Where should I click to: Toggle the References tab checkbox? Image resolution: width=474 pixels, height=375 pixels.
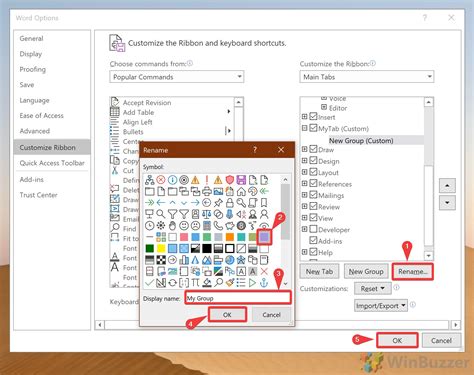[x=313, y=183]
